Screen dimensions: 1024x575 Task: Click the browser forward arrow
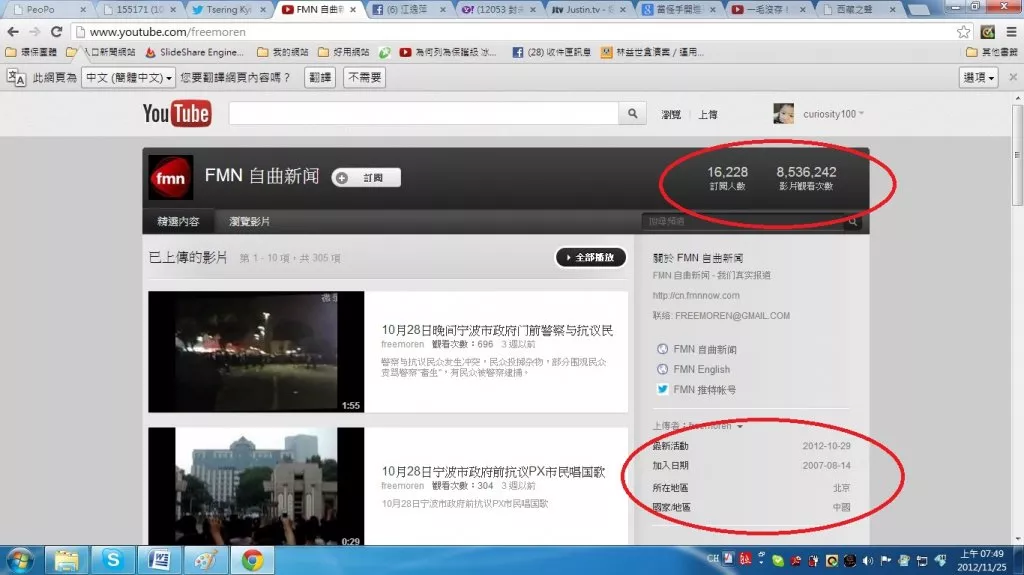click(x=35, y=31)
